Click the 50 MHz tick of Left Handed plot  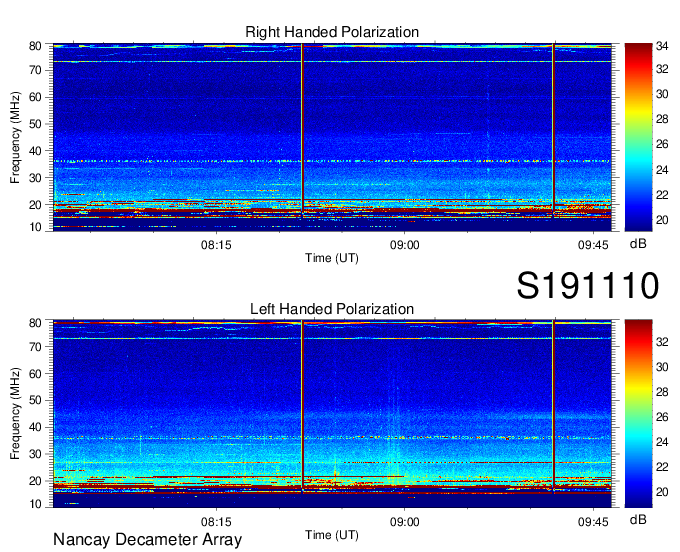coord(35,401)
